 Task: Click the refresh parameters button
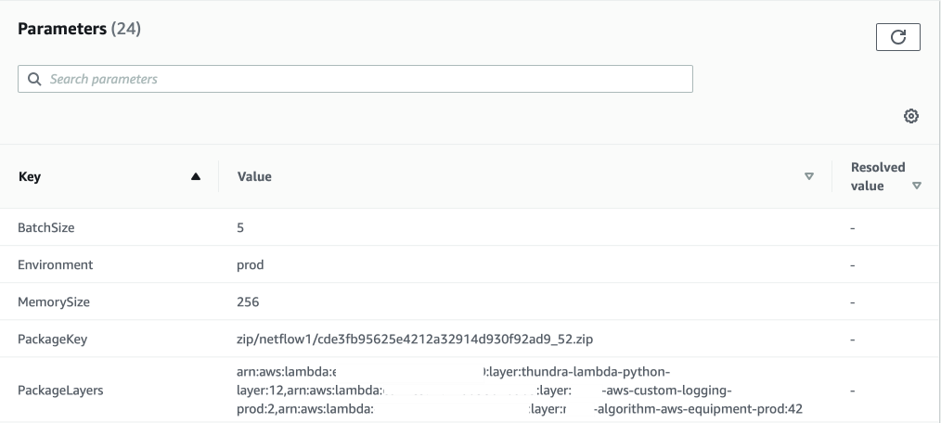(x=897, y=37)
